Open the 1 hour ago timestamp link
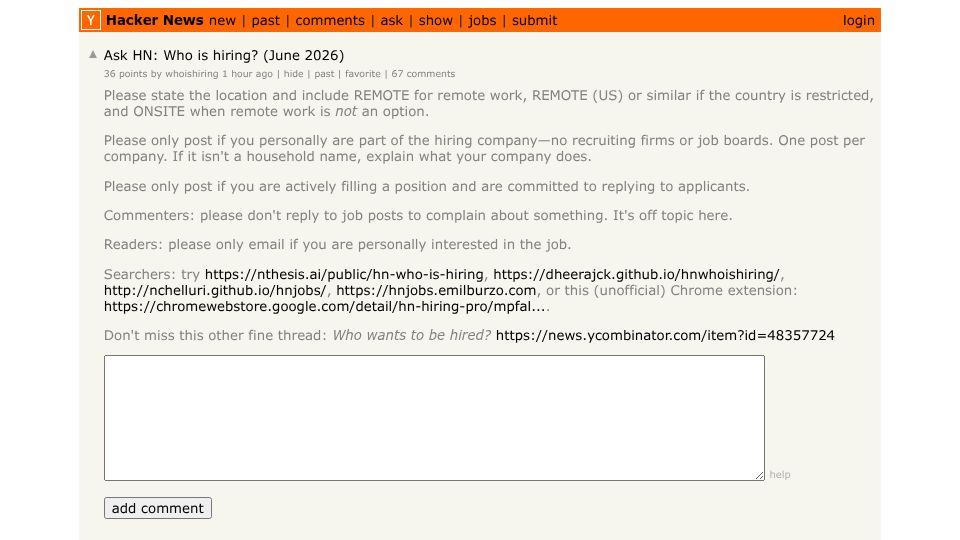The image size is (960, 540). click(247, 73)
